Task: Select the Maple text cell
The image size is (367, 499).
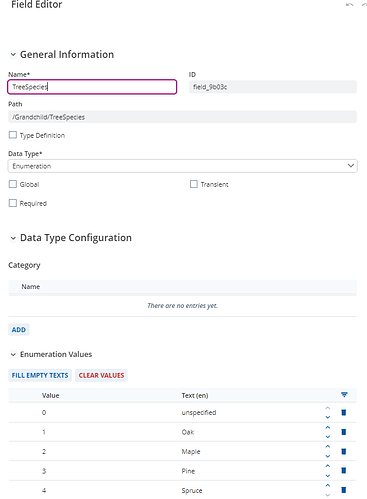Action: [191, 452]
